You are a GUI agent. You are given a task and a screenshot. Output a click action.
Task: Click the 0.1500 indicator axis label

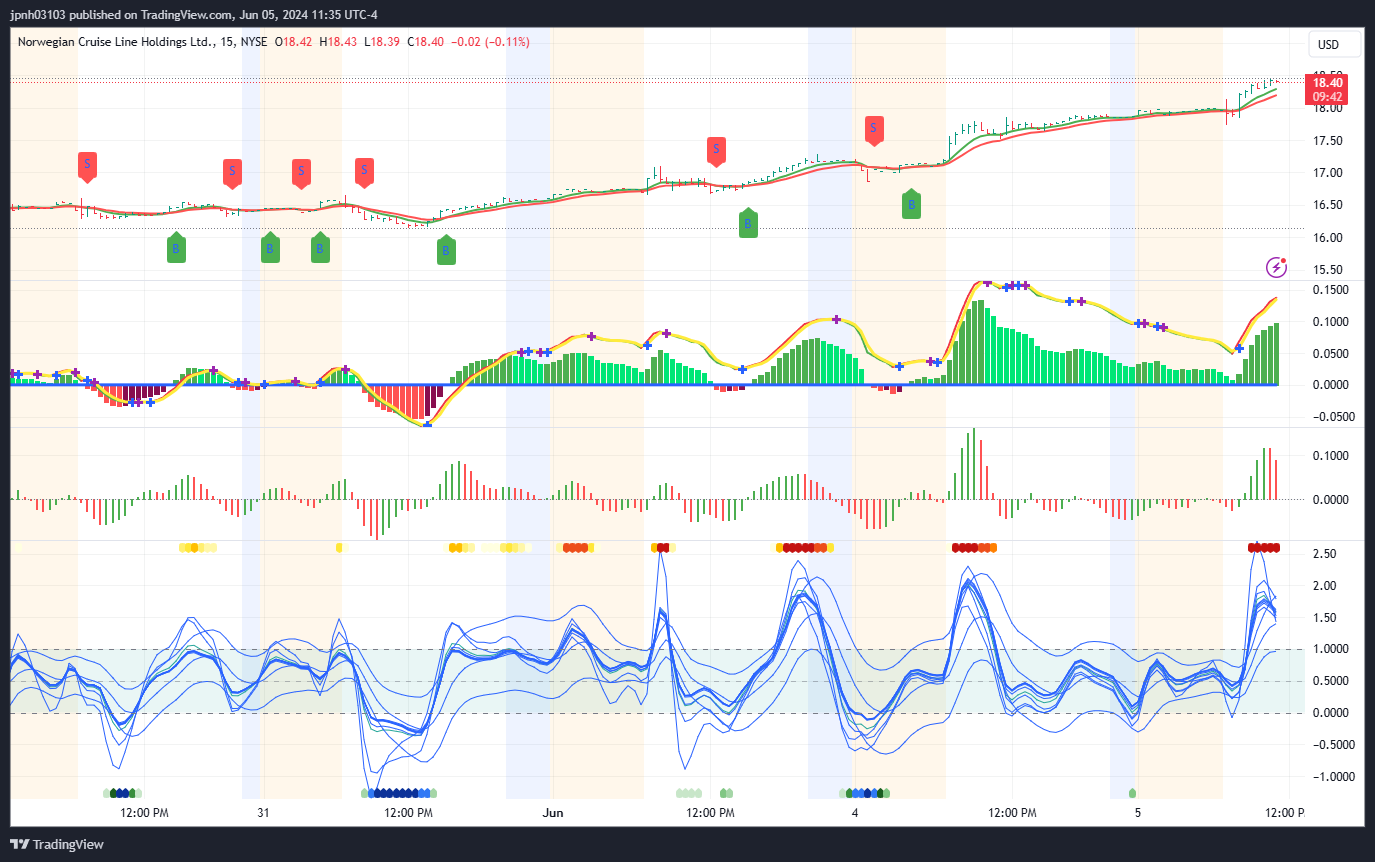pyautogui.click(x=1329, y=290)
